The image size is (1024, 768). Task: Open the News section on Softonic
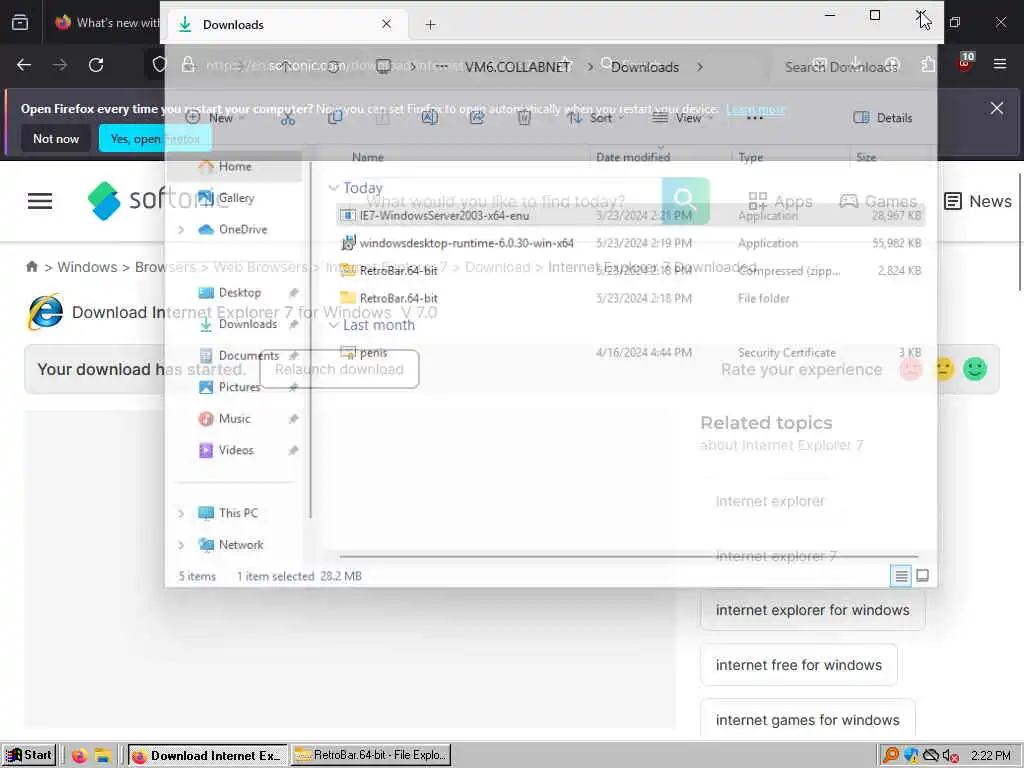pos(978,200)
